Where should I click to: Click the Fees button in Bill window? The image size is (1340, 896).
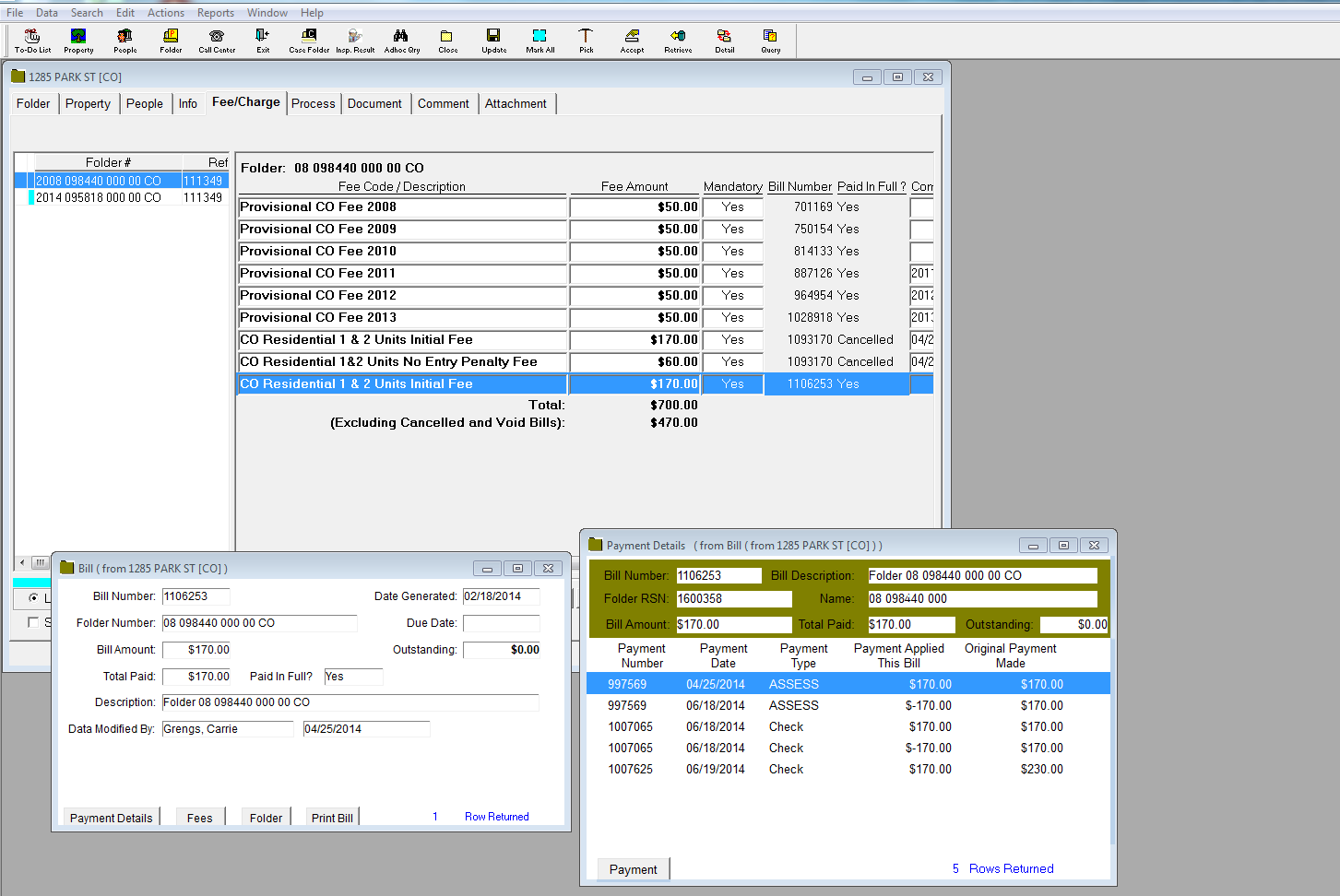click(199, 818)
